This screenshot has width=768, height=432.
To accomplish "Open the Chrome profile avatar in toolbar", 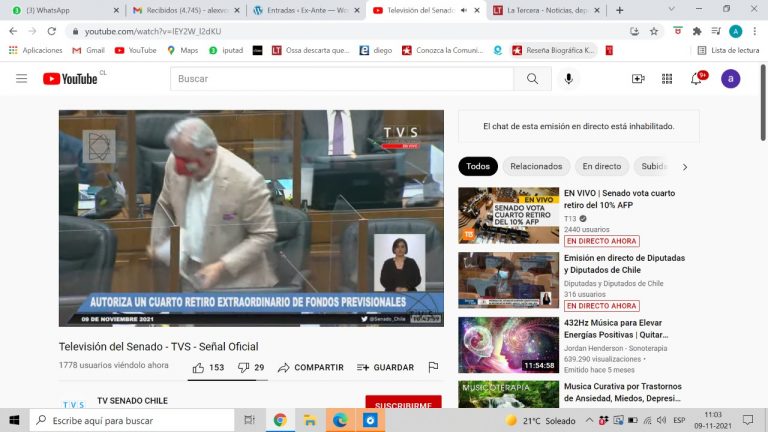I will click(735, 31).
